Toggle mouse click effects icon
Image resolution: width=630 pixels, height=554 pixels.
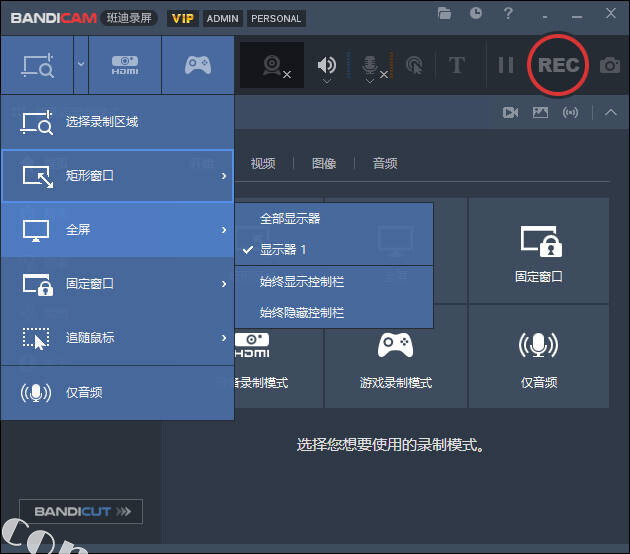[x=415, y=65]
